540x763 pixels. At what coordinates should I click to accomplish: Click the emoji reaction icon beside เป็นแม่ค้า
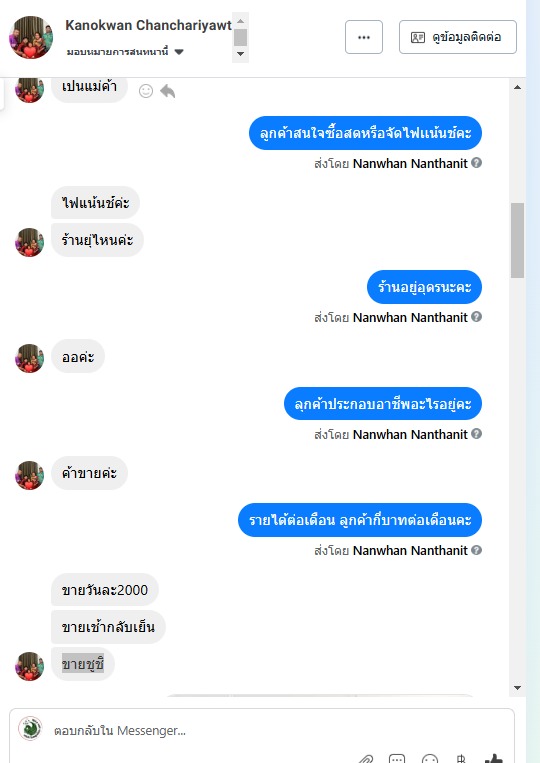click(146, 91)
